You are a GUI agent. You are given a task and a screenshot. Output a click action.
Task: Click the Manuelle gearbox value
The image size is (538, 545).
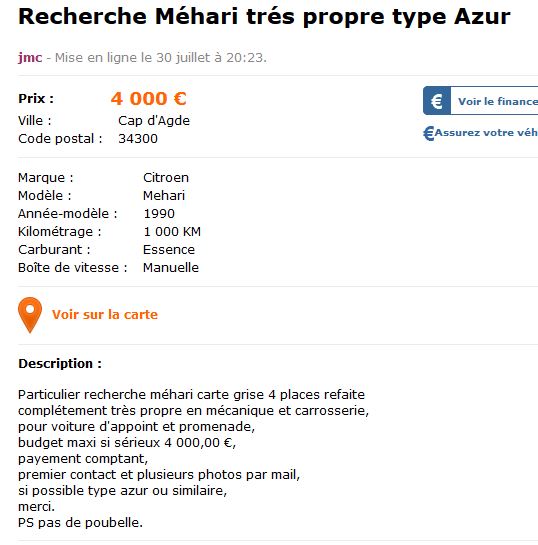[x=171, y=268]
